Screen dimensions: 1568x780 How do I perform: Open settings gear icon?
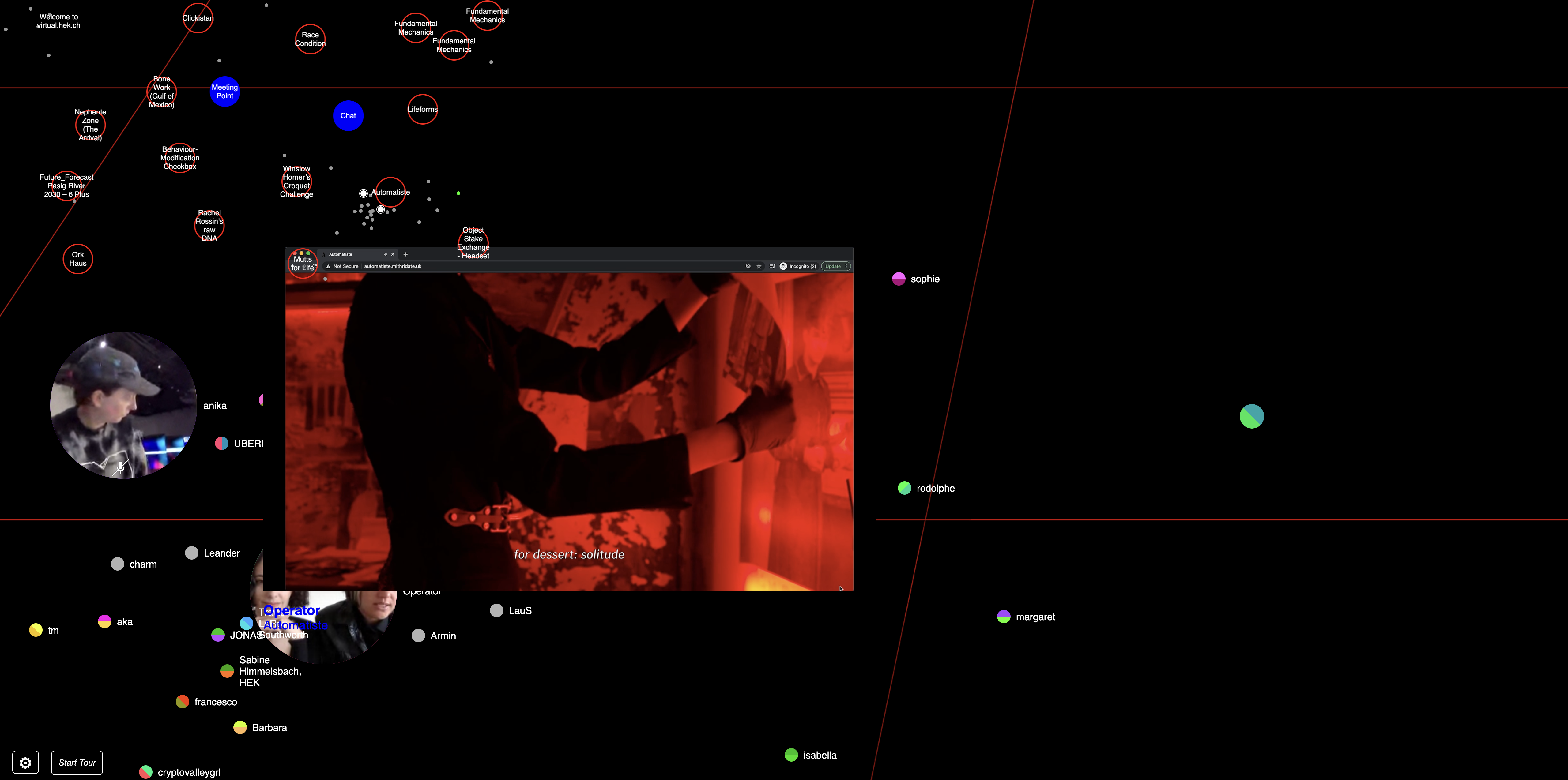coord(25,762)
